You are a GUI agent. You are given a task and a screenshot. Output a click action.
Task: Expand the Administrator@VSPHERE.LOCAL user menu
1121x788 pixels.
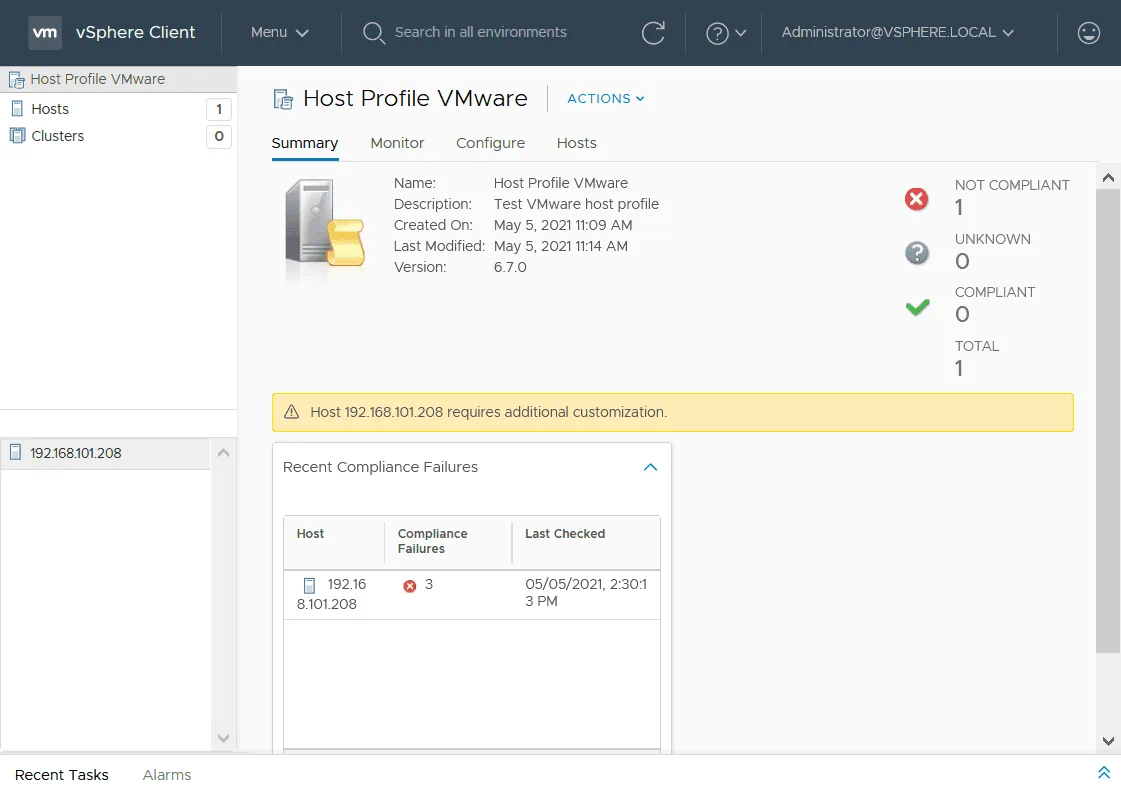[897, 33]
